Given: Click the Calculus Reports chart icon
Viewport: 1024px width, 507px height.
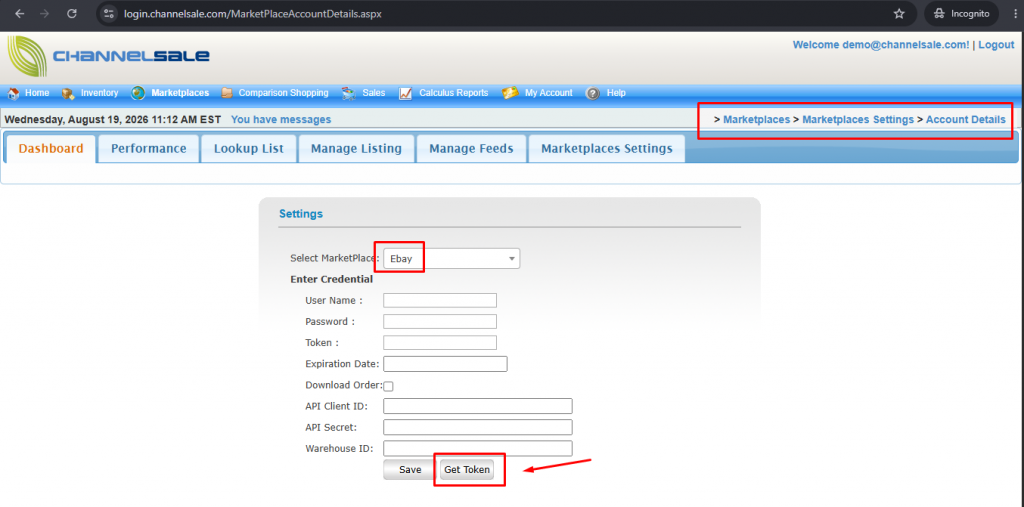Looking at the screenshot, I should (406, 93).
